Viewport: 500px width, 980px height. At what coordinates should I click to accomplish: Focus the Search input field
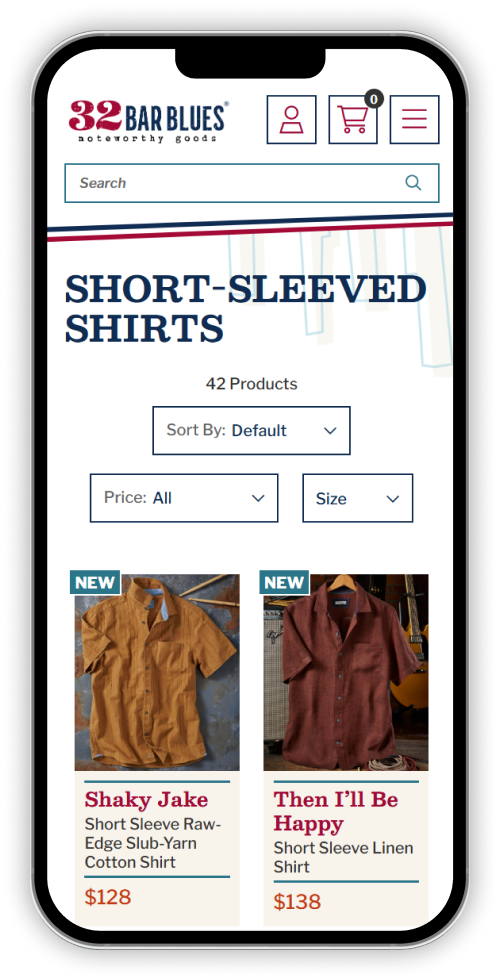pyautogui.click(x=252, y=183)
